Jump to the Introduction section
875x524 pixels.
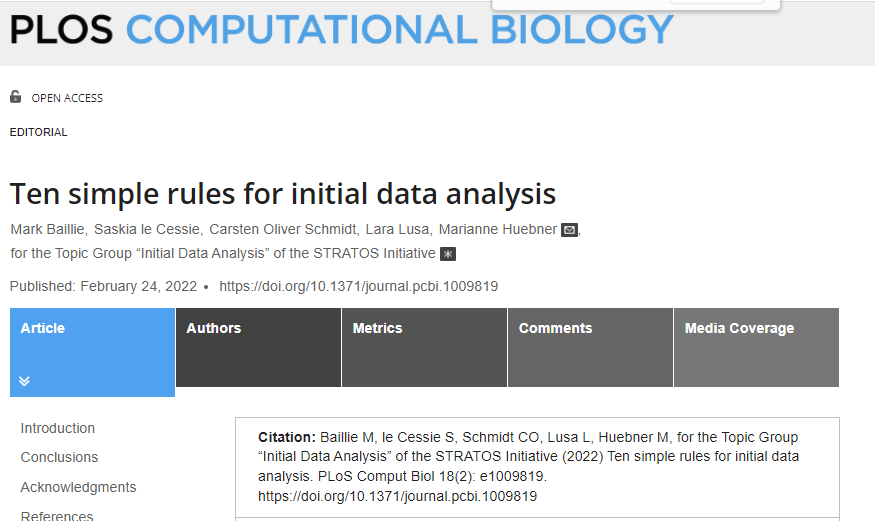click(58, 428)
